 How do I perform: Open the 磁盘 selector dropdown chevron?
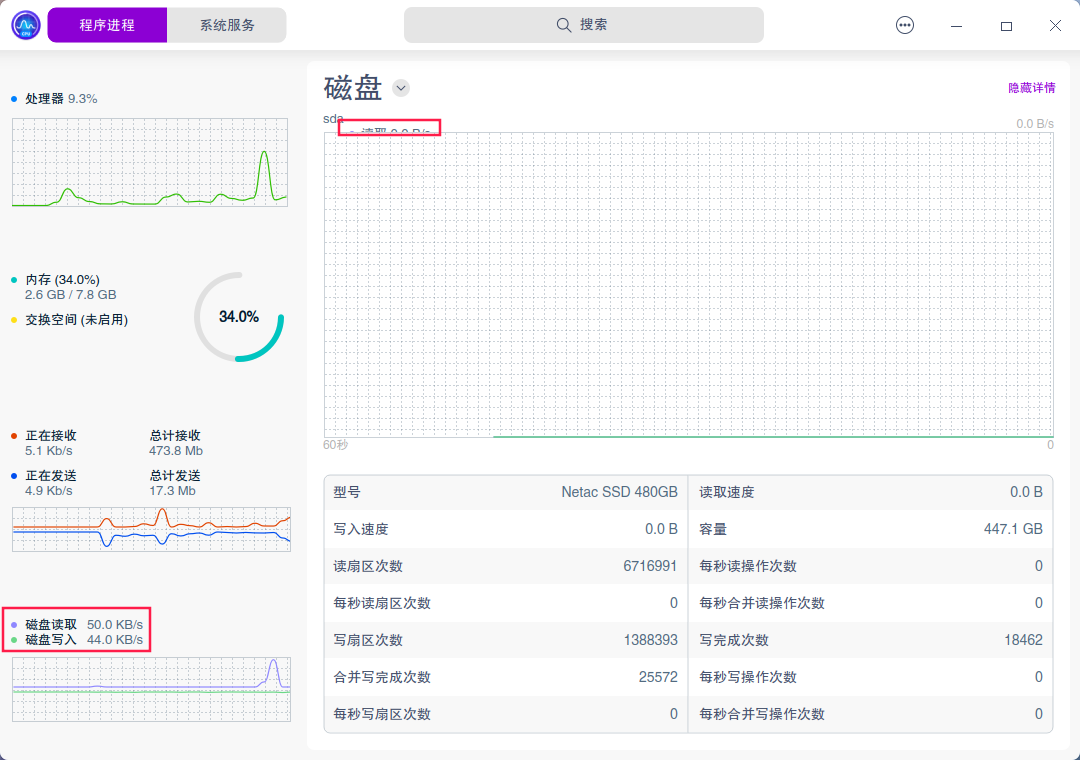click(401, 88)
